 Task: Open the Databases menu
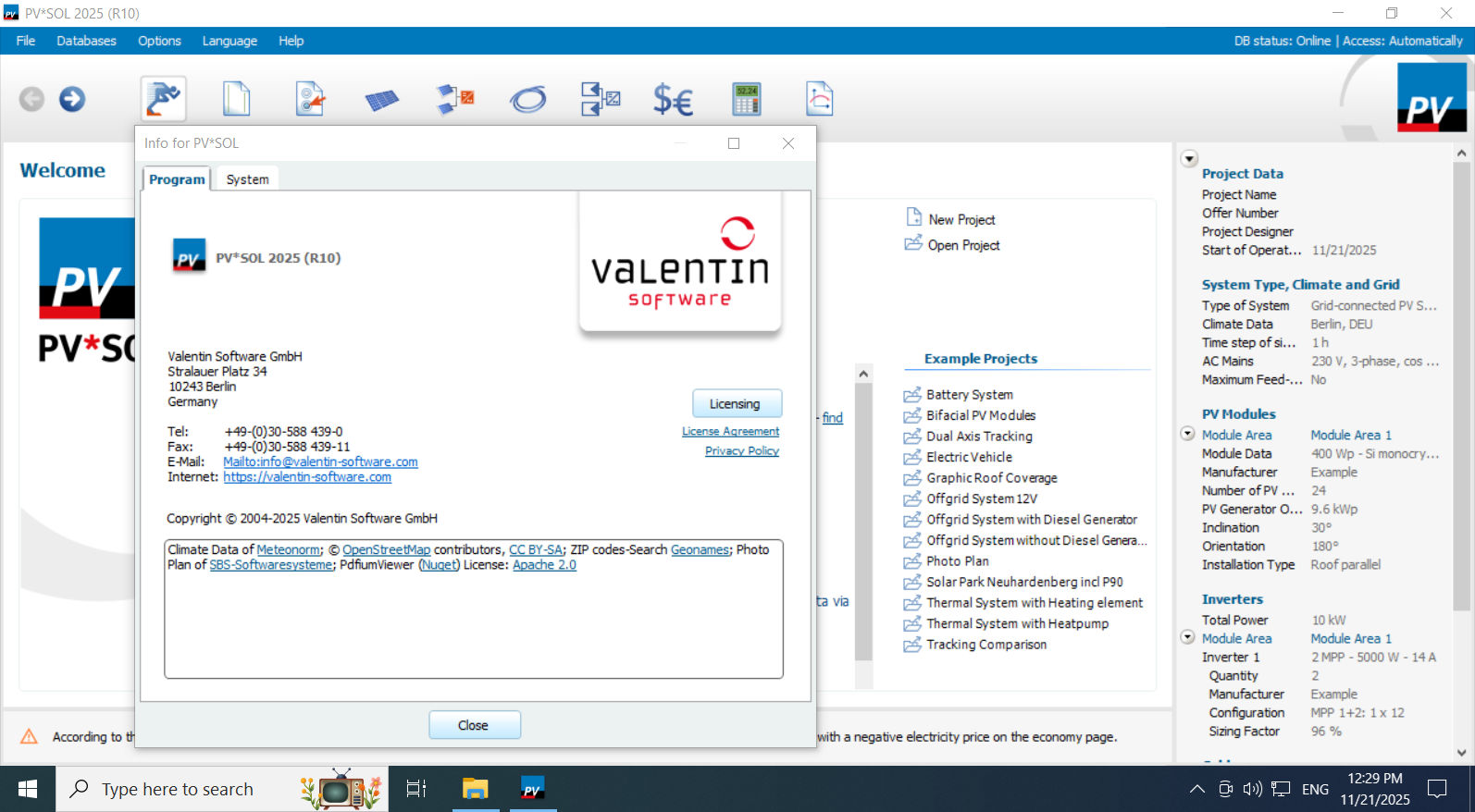[x=86, y=41]
